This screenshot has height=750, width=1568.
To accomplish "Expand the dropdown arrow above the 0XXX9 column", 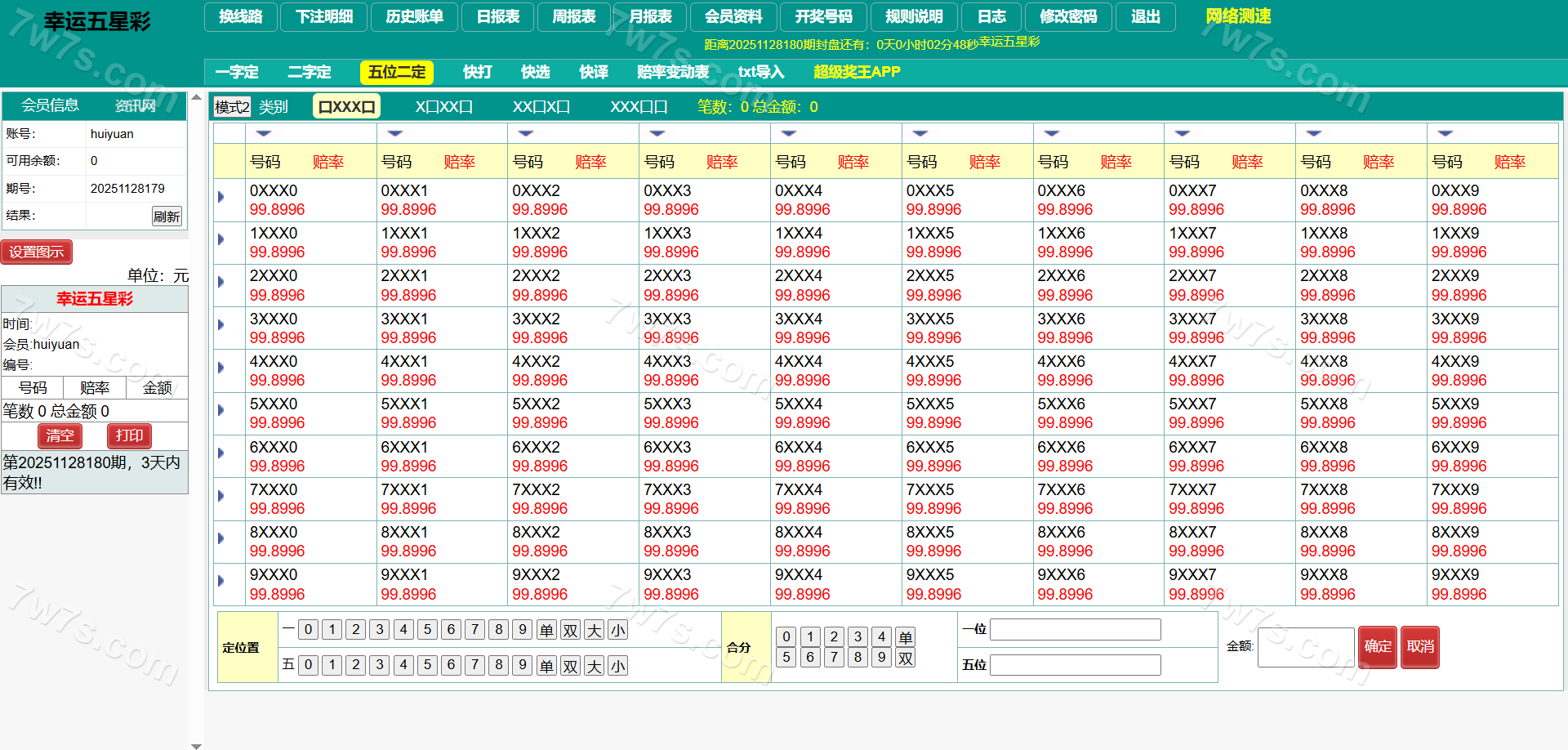I will click(1445, 133).
